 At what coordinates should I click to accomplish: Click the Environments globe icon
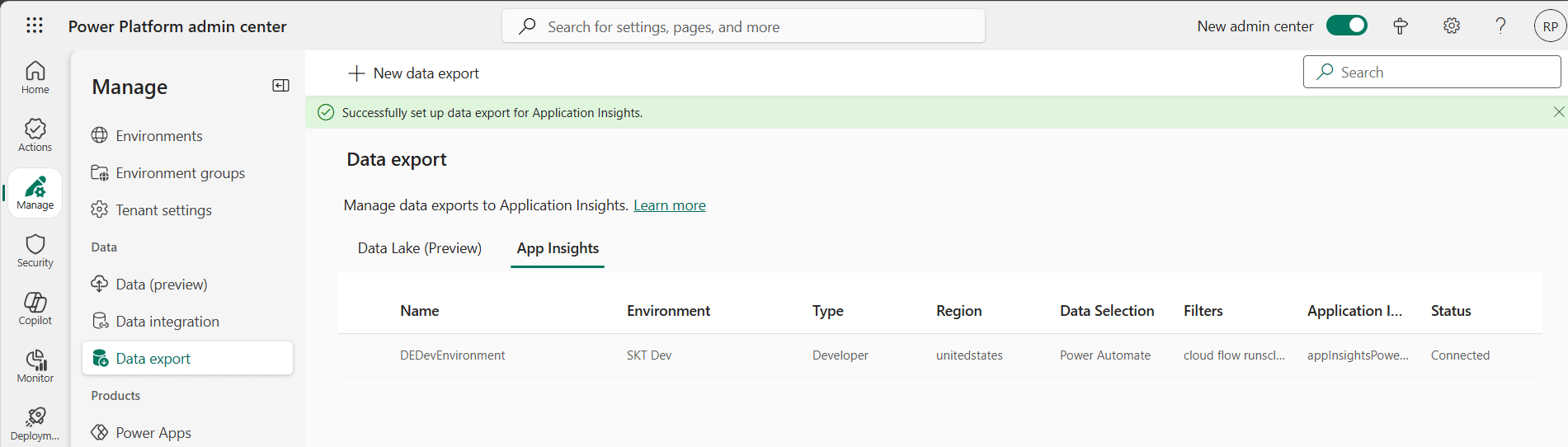(100, 135)
